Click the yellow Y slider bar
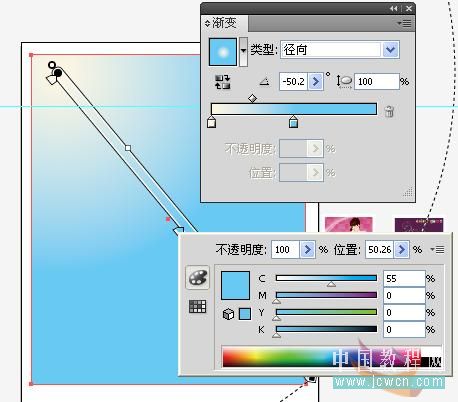This screenshot has width=458, height=402. coord(326,312)
